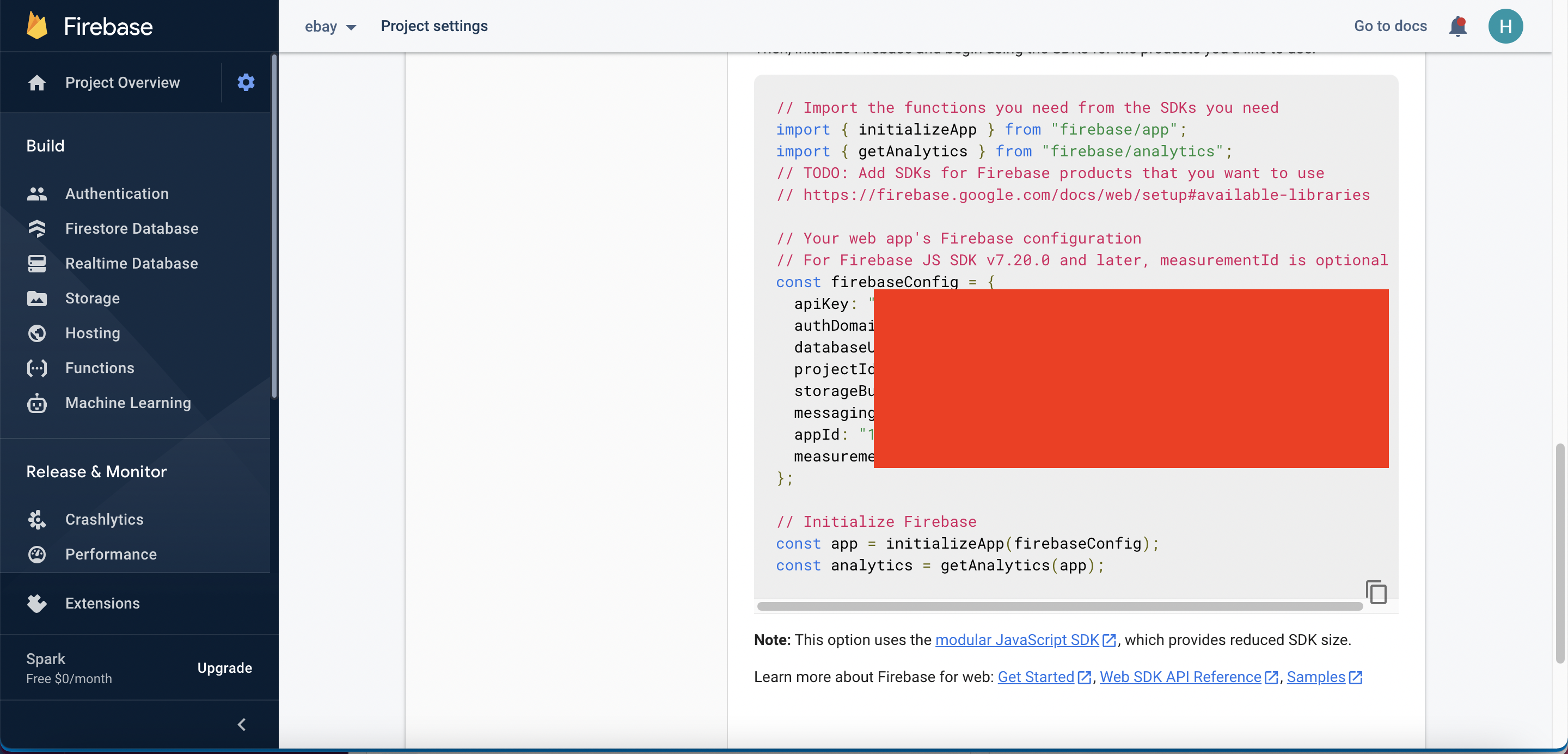Click the Storage icon in sidebar

[x=35, y=298]
